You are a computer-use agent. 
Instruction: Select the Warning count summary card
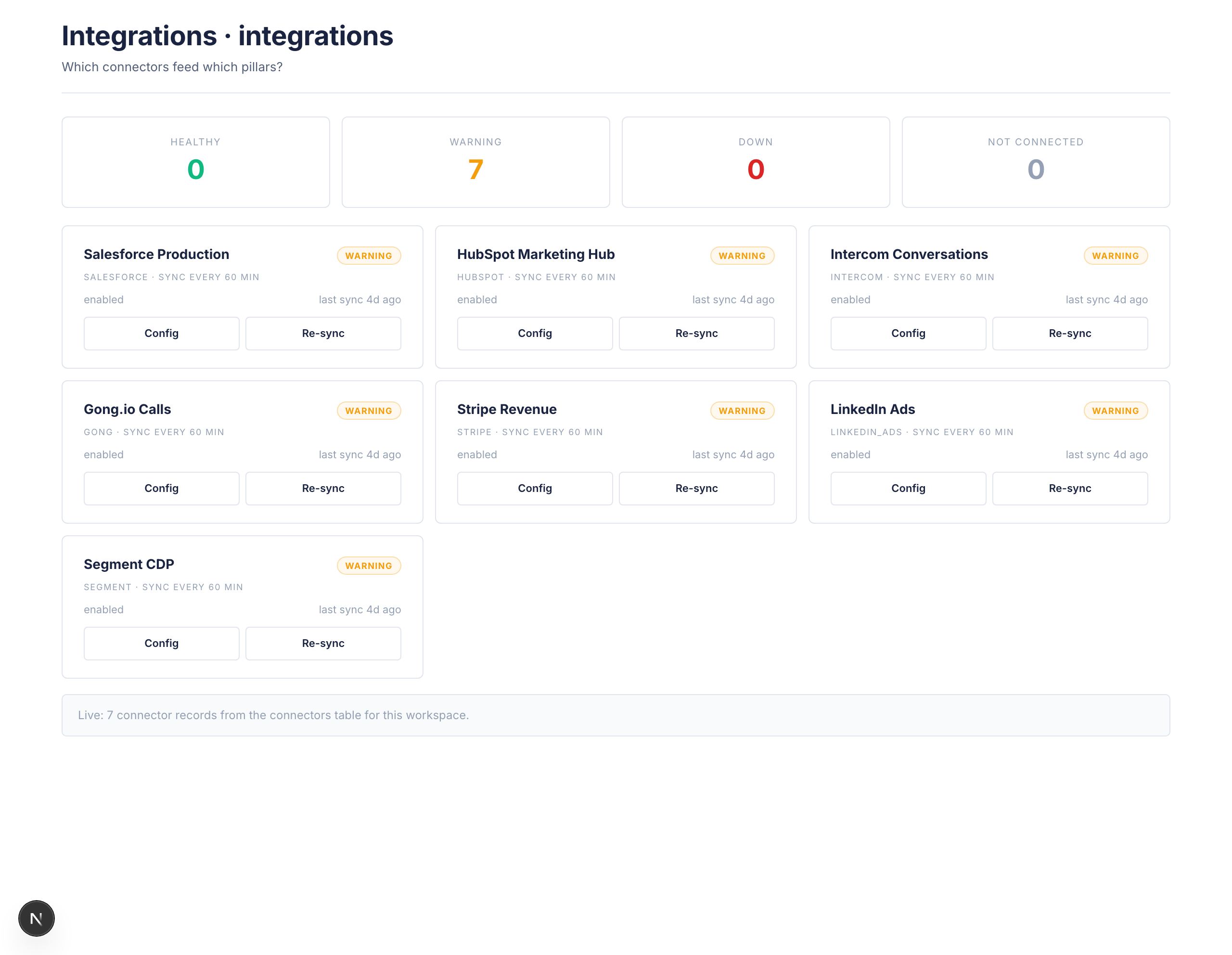[x=475, y=163]
